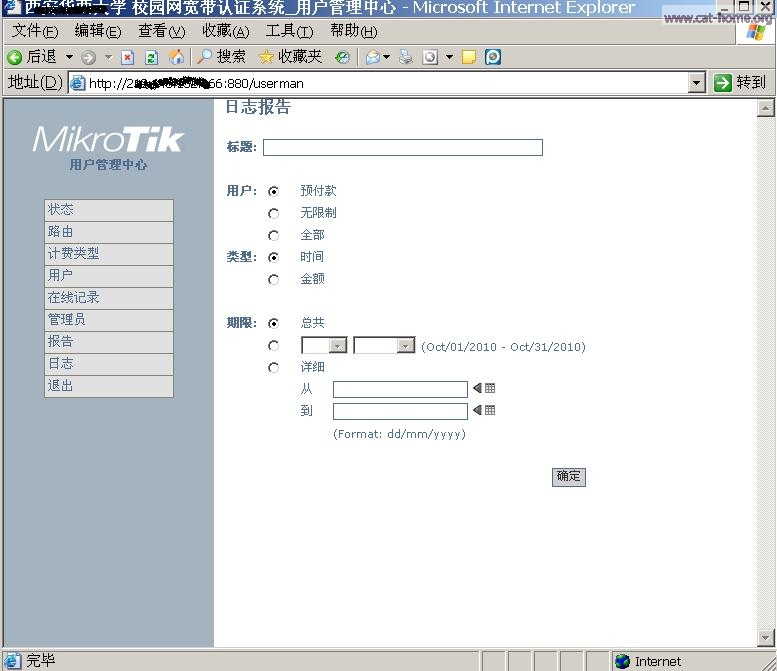Image resolution: width=777 pixels, height=671 pixels.
Task: Go to the browser Home page icon
Action: pyautogui.click(x=176, y=57)
